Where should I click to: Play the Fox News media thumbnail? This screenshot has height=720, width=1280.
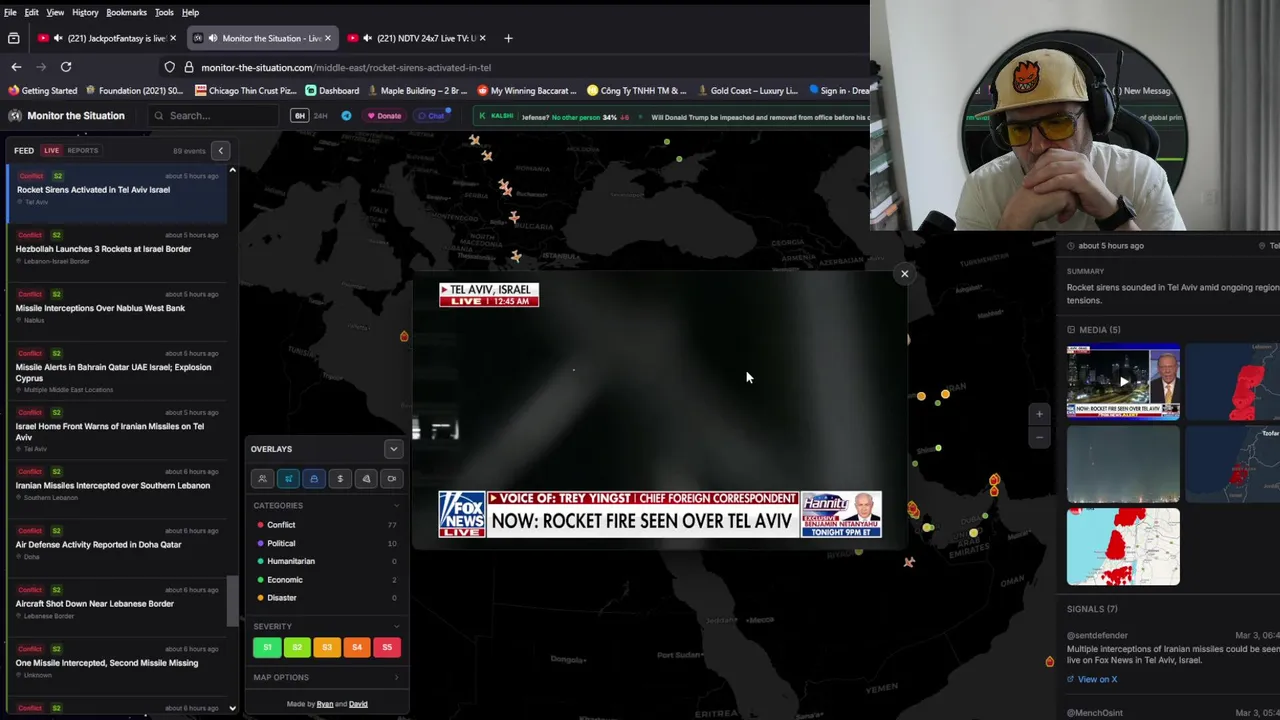click(x=1123, y=381)
